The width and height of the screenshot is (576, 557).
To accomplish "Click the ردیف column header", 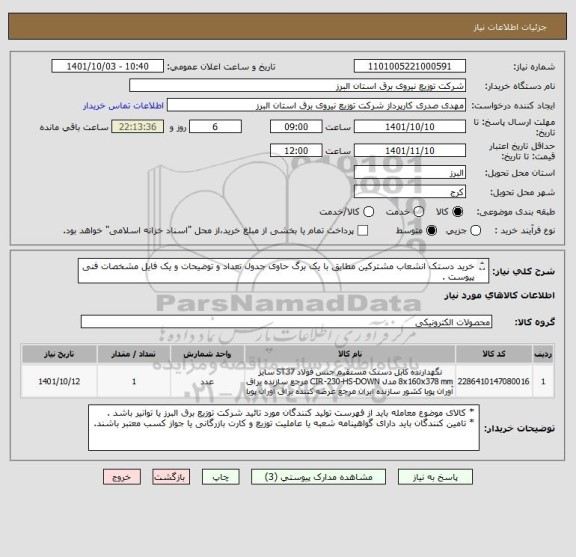I will (543, 354).
